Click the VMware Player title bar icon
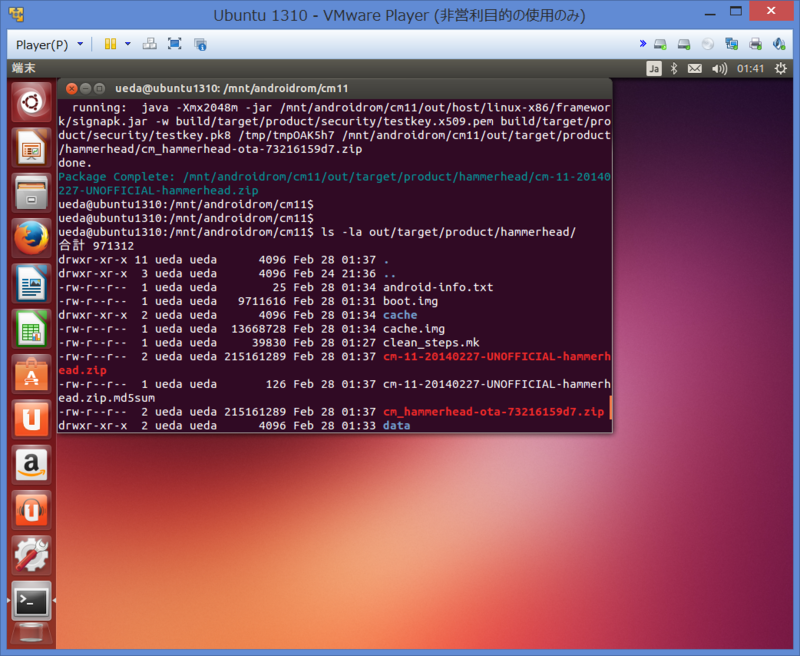 (16, 14)
